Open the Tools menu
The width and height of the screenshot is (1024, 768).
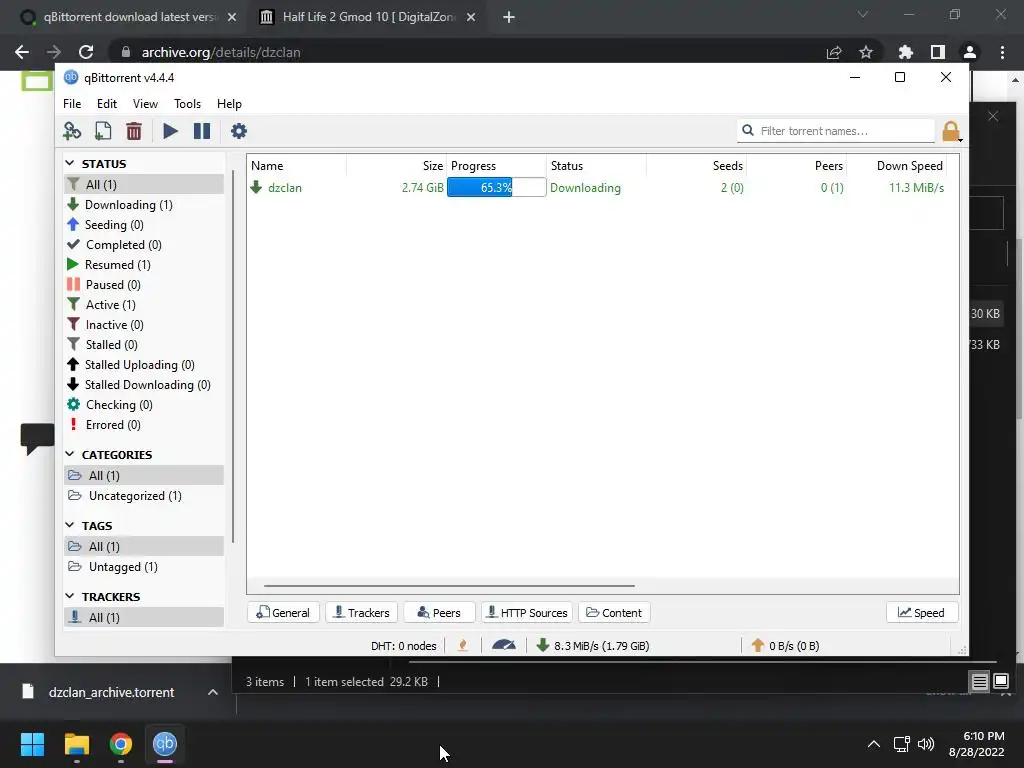pyautogui.click(x=187, y=104)
